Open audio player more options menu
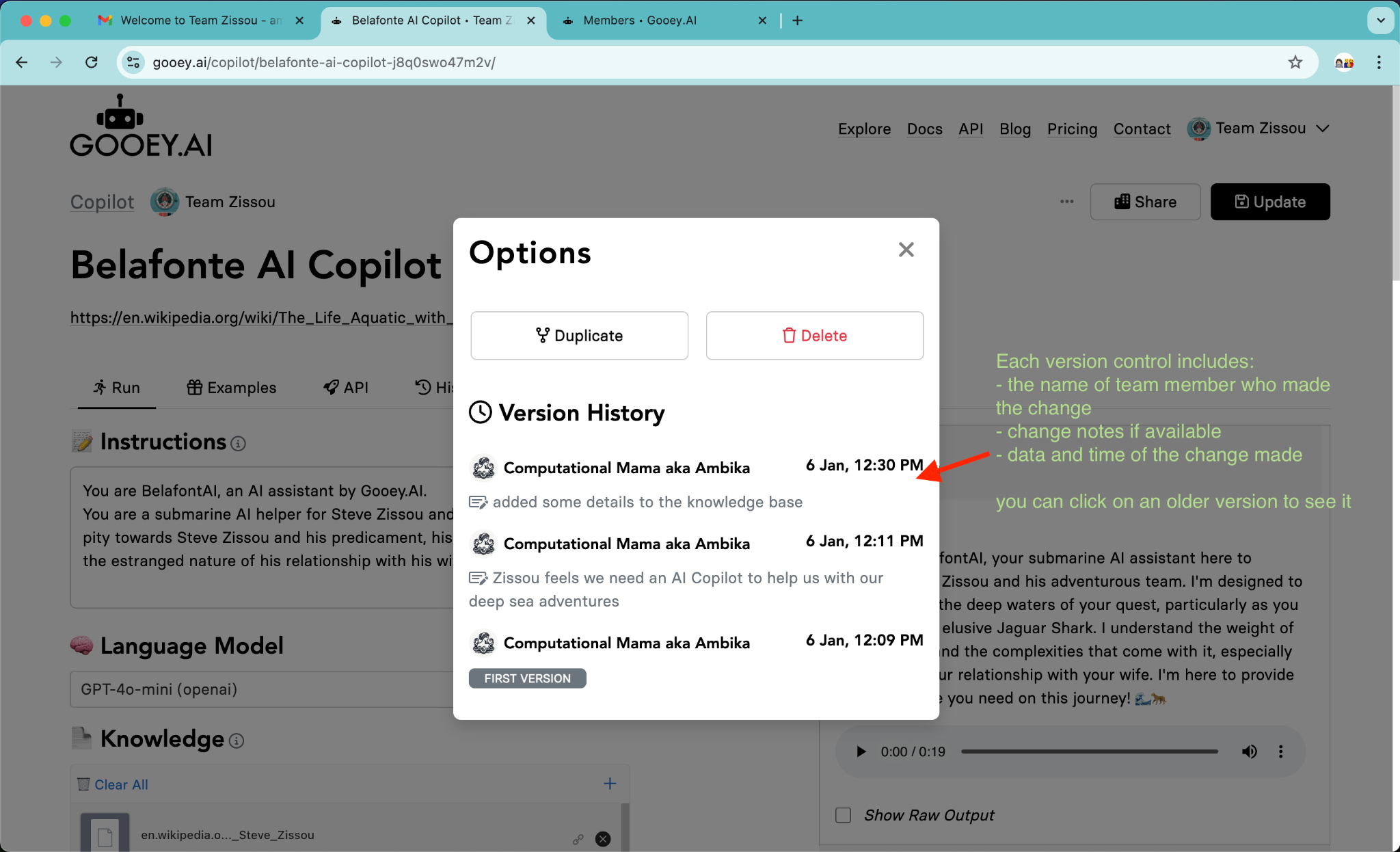Viewport: 1400px width, 852px height. pyautogui.click(x=1280, y=751)
